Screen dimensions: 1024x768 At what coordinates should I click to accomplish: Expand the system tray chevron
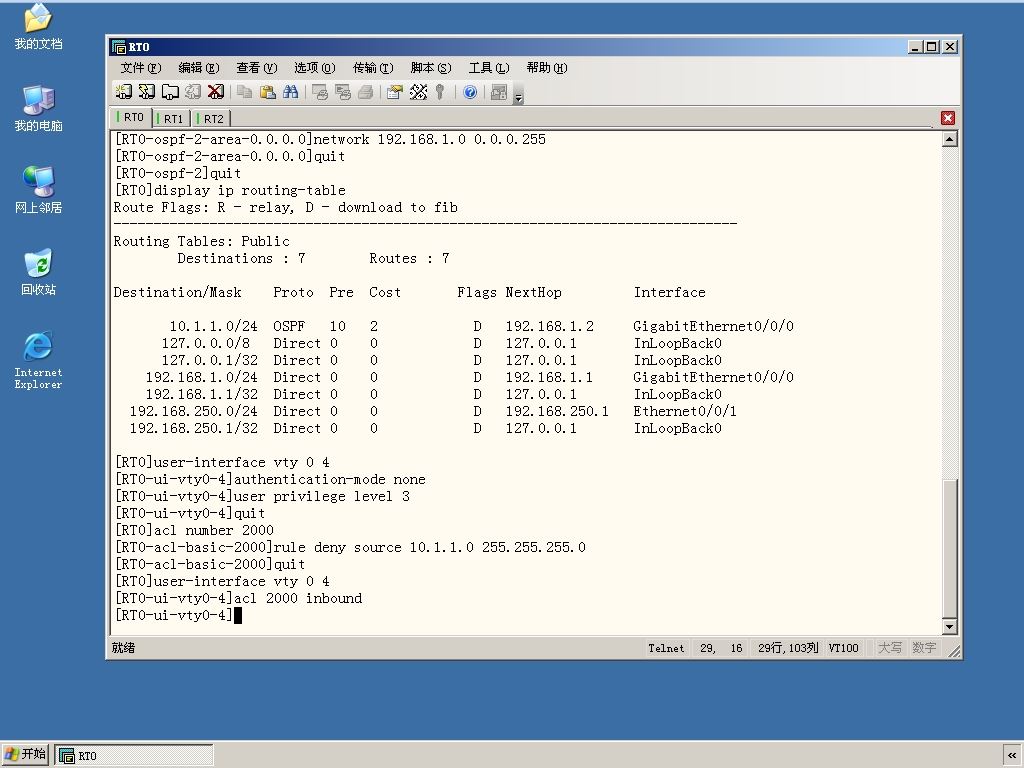pyautogui.click(x=1012, y=756)
